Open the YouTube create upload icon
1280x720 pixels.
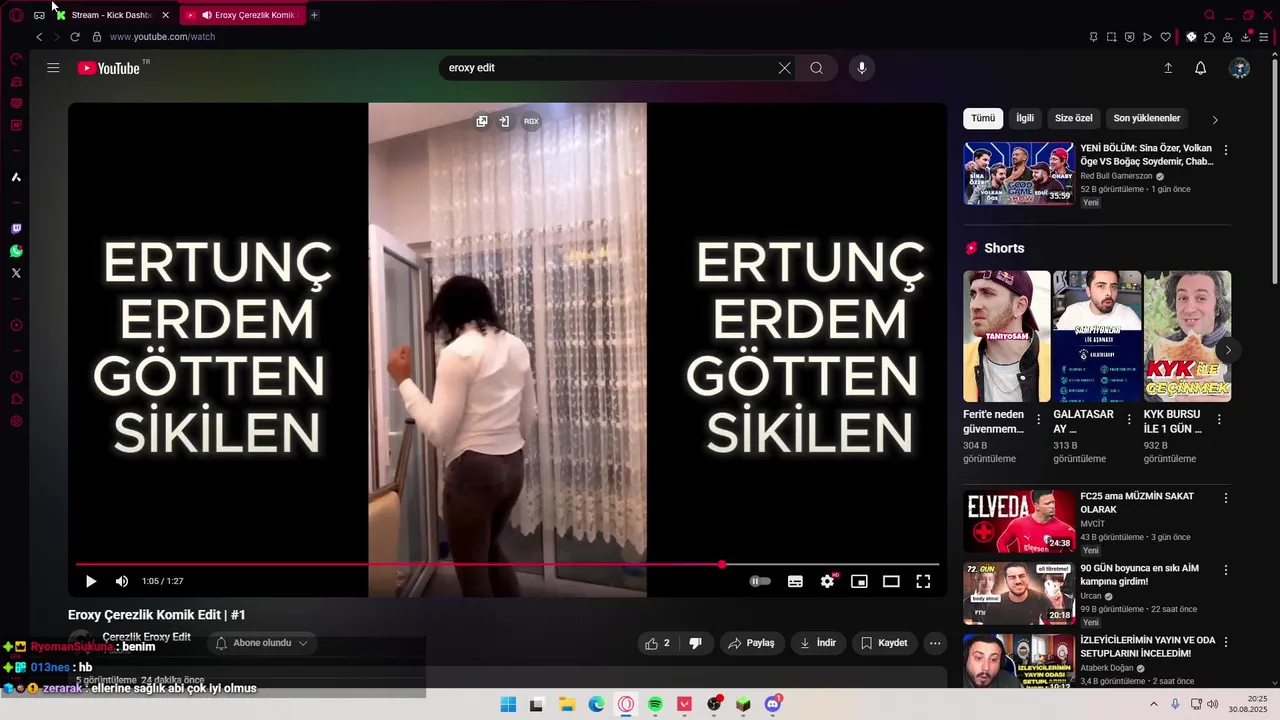click(1168, 68)
